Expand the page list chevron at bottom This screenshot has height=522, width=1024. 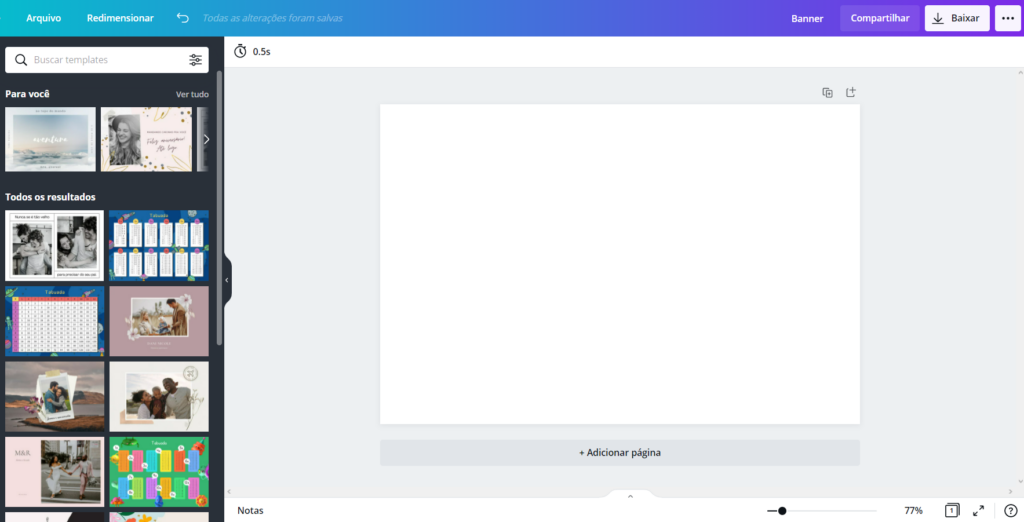point(630,496)
